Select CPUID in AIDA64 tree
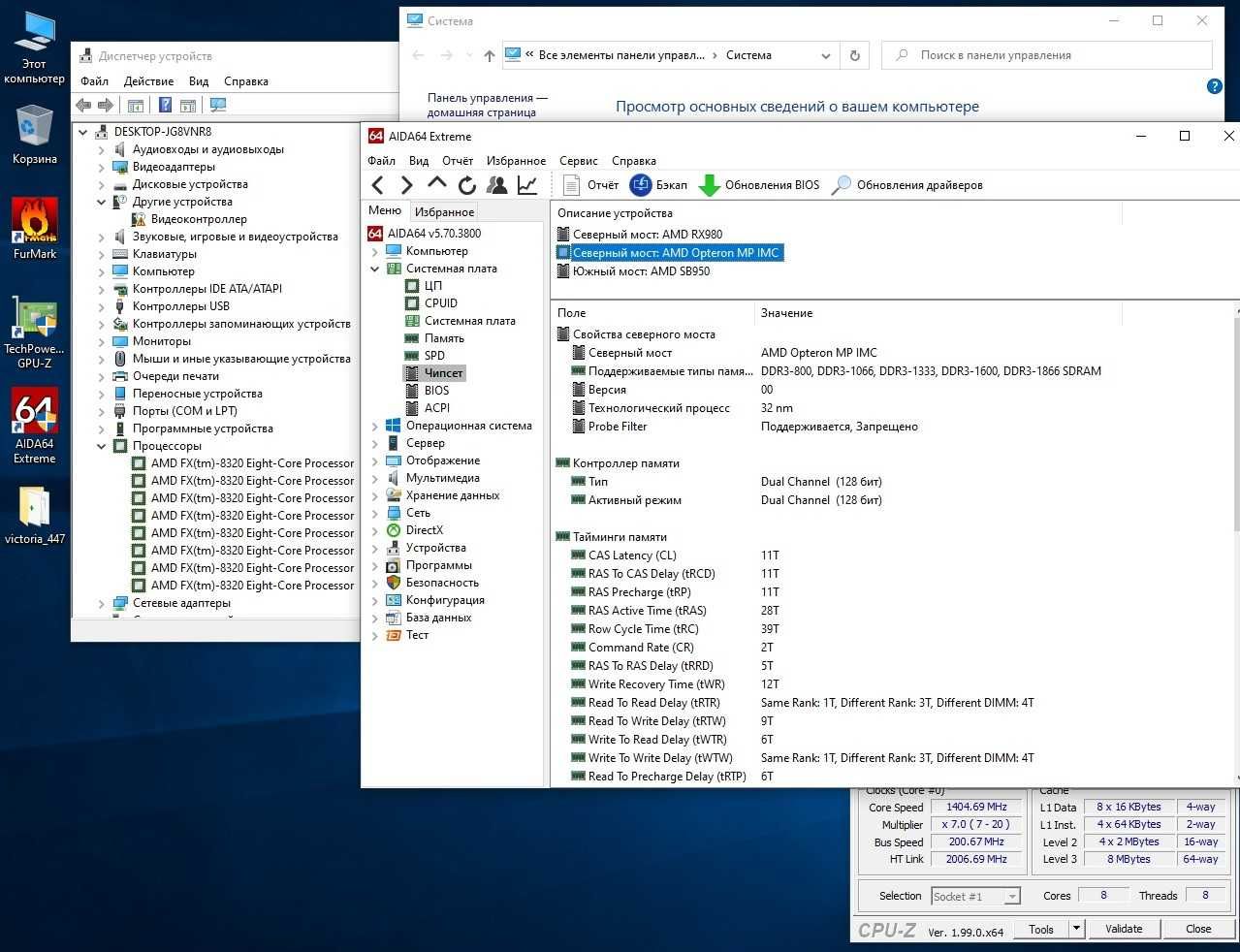The height and width of the screenshot is (952, 1240). tap(430, 303)
